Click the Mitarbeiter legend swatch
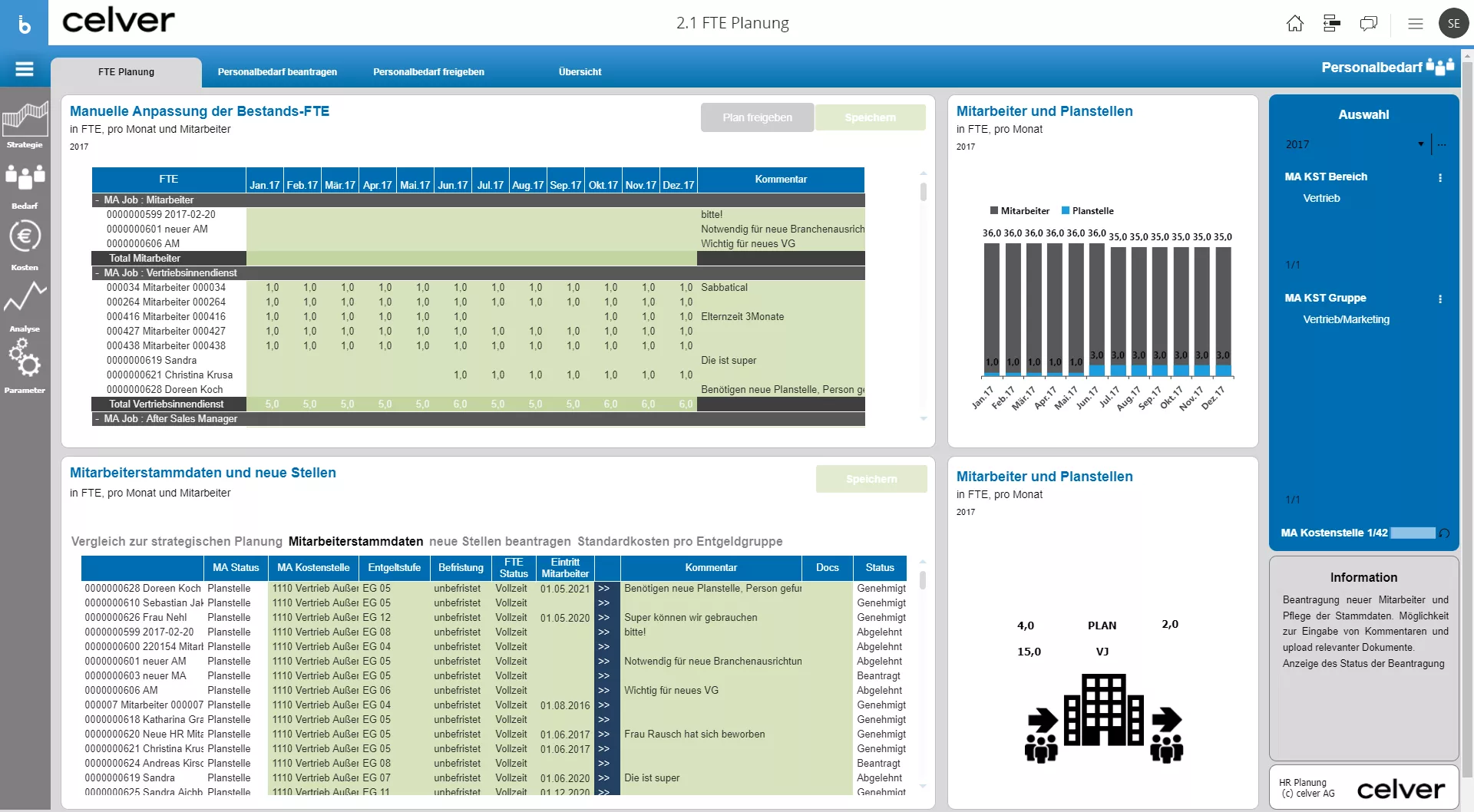The image size is (1474, 812). [x=994, y=211]
